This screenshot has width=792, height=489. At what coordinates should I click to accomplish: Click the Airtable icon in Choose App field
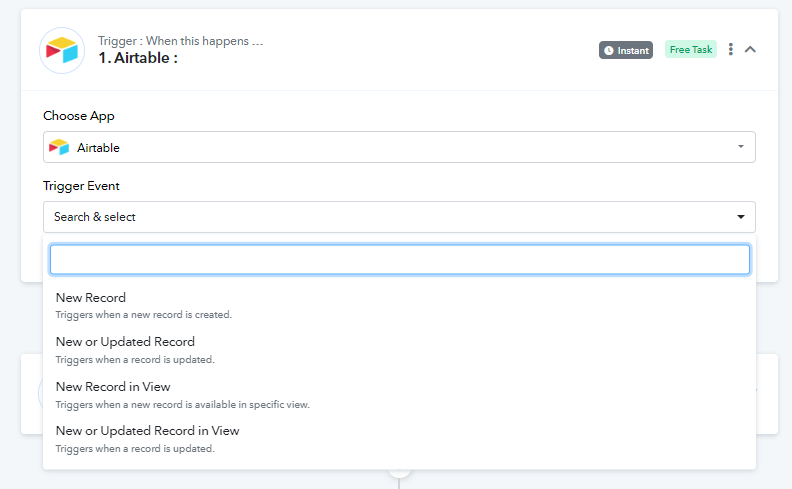click(x=59, y=147)
